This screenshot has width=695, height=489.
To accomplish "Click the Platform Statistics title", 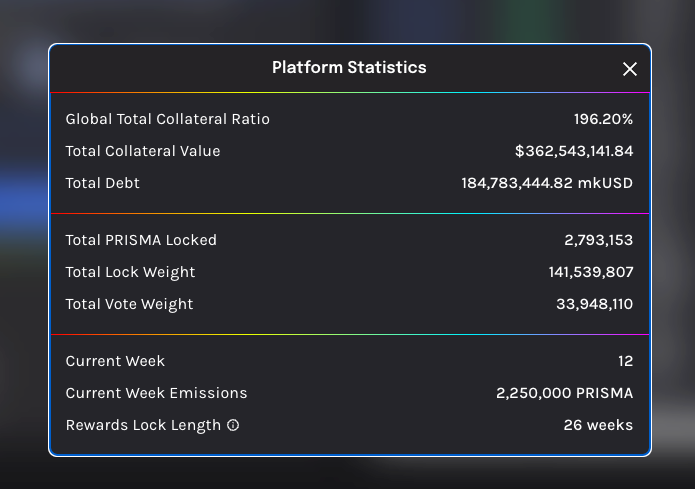I will click(349, 68).
